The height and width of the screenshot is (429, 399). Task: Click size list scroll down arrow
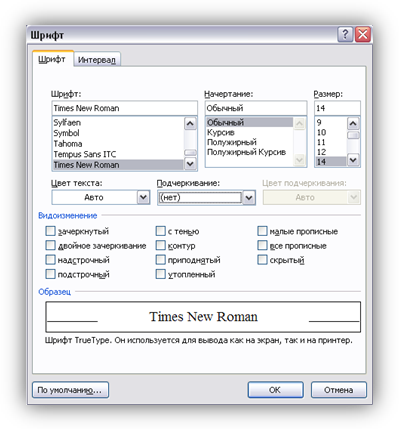coord(353,160)
